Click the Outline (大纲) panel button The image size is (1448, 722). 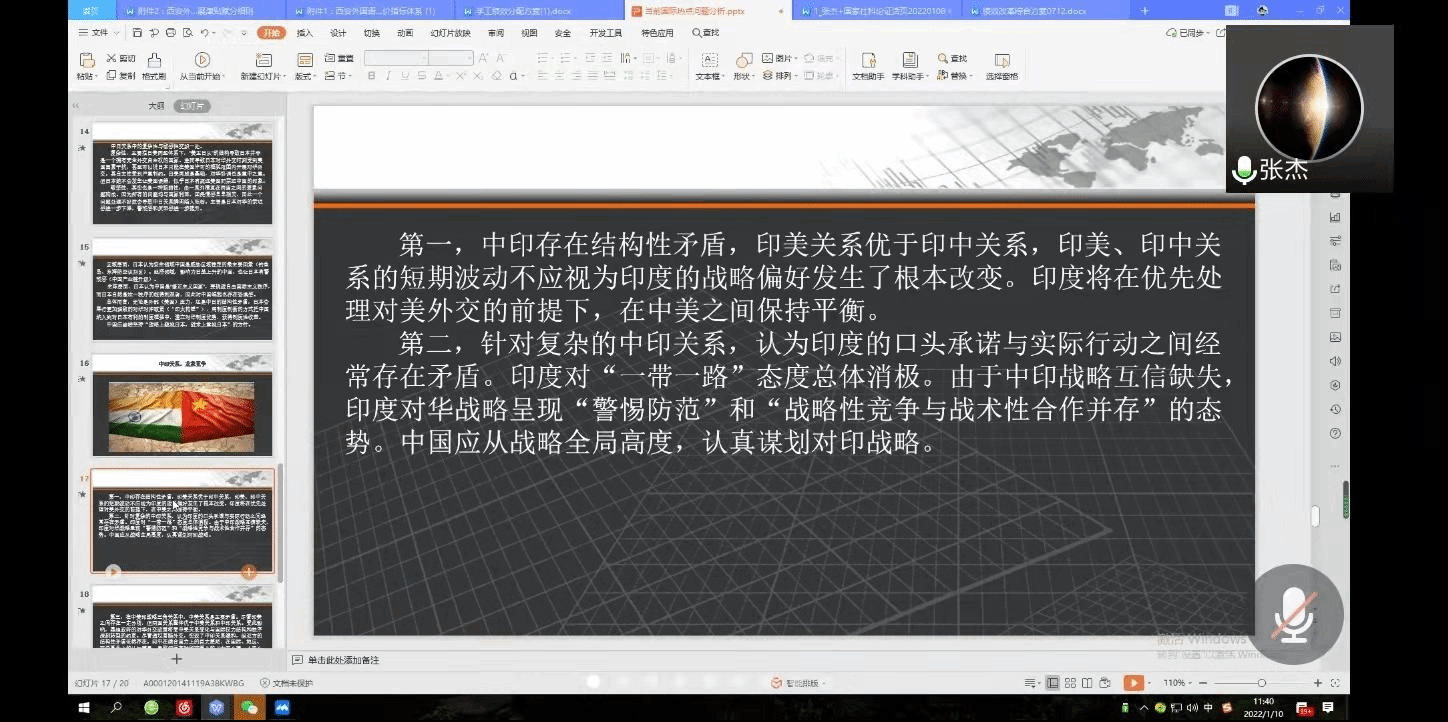click(156, 106)
